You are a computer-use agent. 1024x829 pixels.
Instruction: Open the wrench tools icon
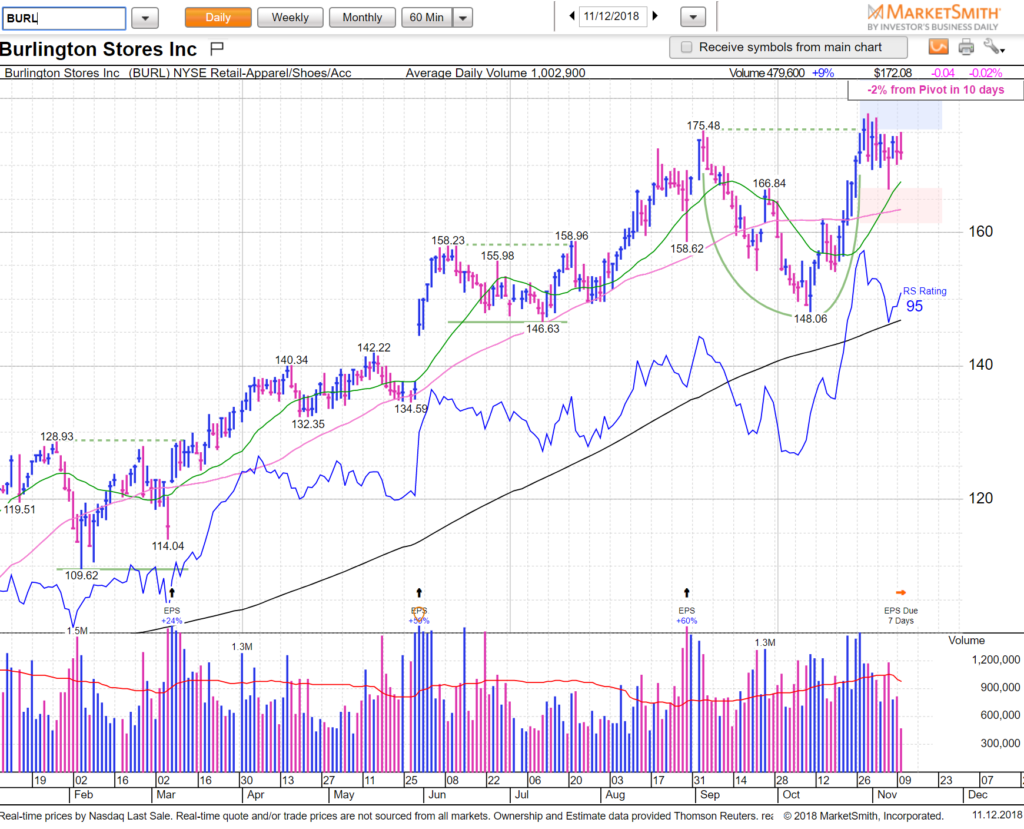click(x=994, y=47)
